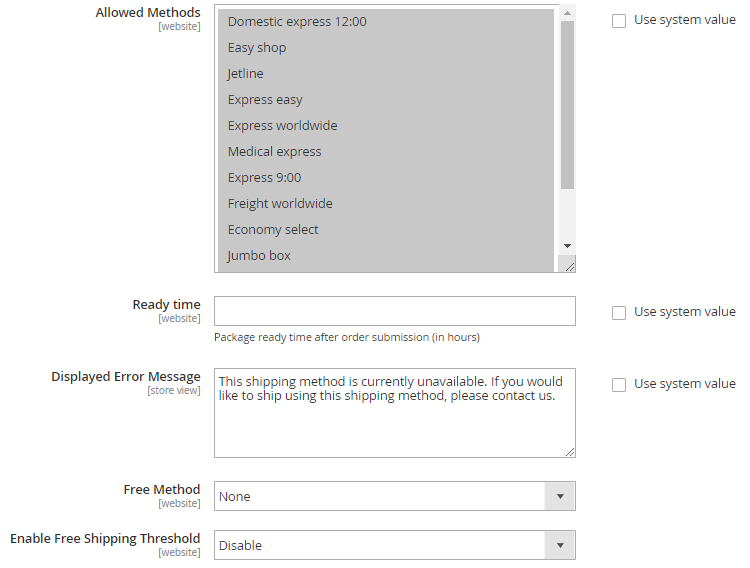This screenshot has width=750, height=568.
Task: Select Easy shop in Allowed Methods
Action: tap(257, 47)
